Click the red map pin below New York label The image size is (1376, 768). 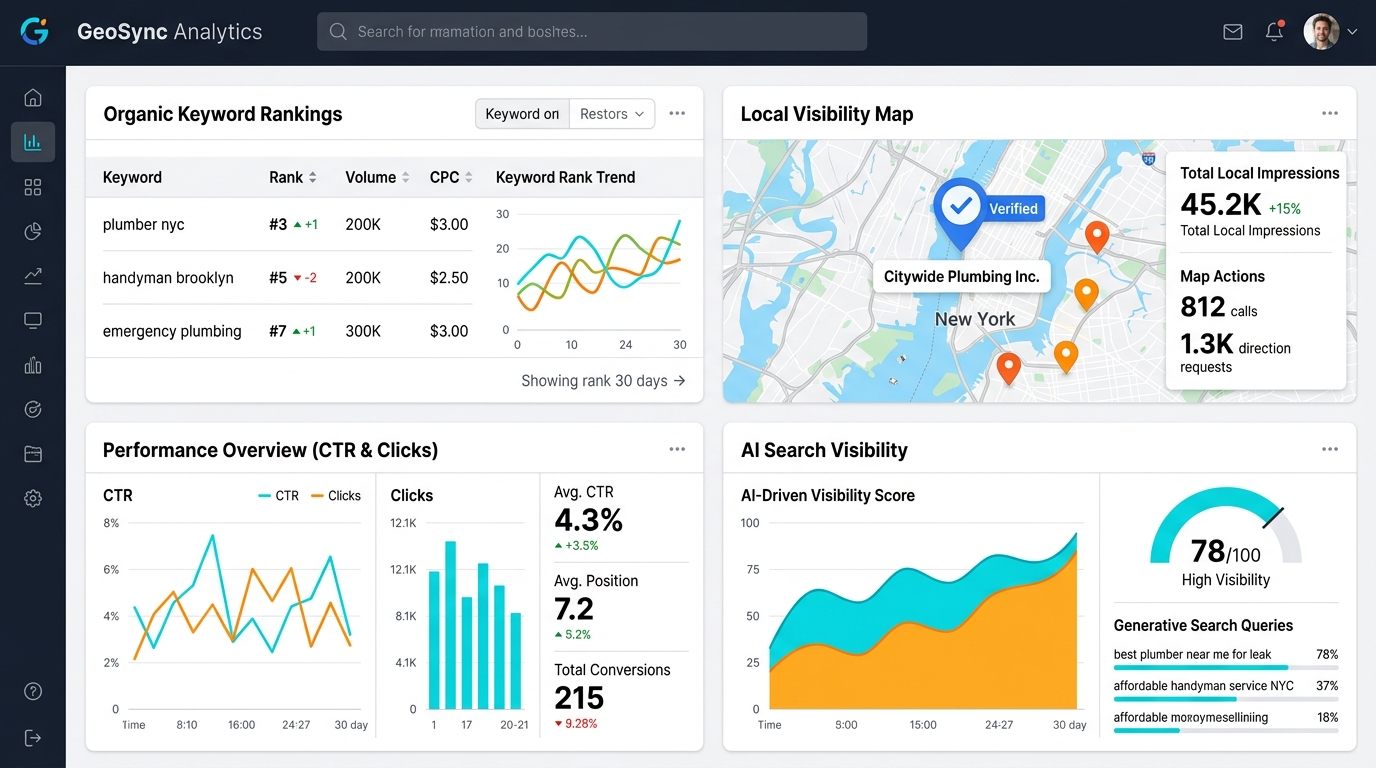coord(1009,368)
